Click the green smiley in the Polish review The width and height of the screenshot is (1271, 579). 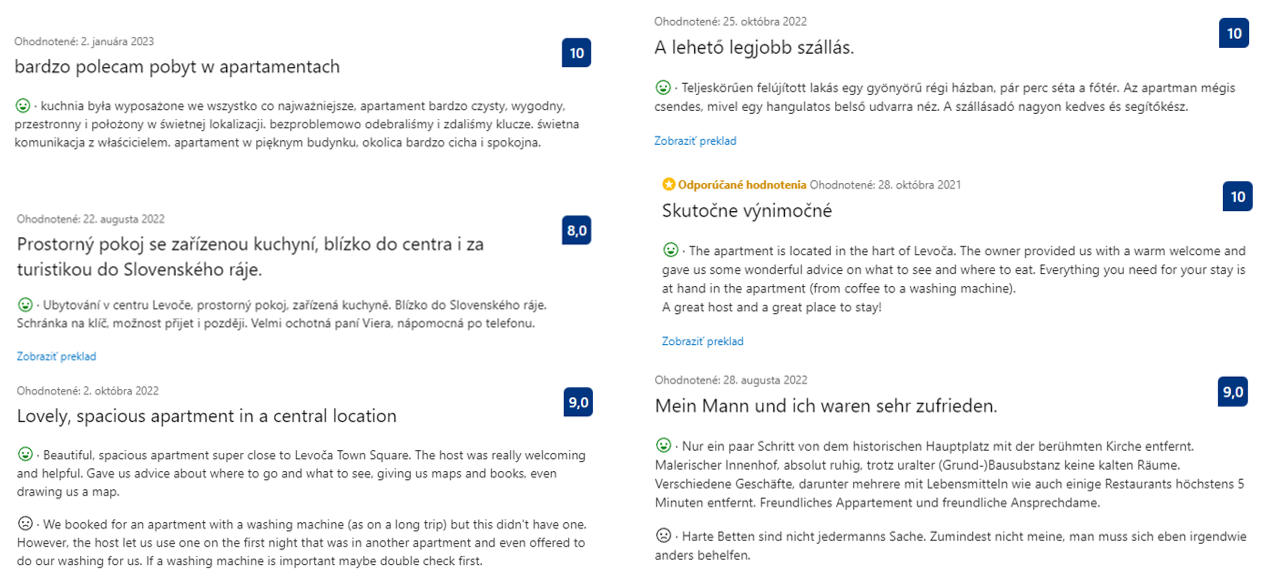click(23, 105)
